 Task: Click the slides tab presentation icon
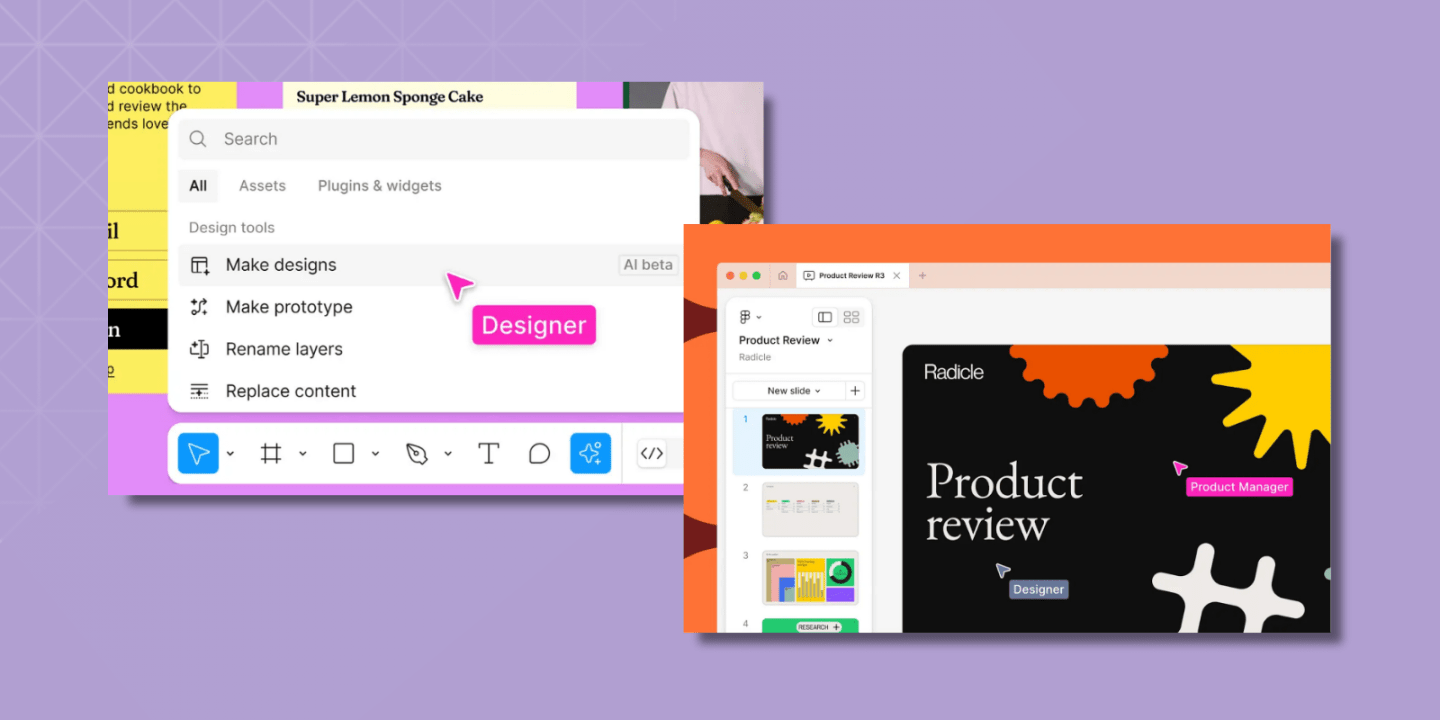808,276
